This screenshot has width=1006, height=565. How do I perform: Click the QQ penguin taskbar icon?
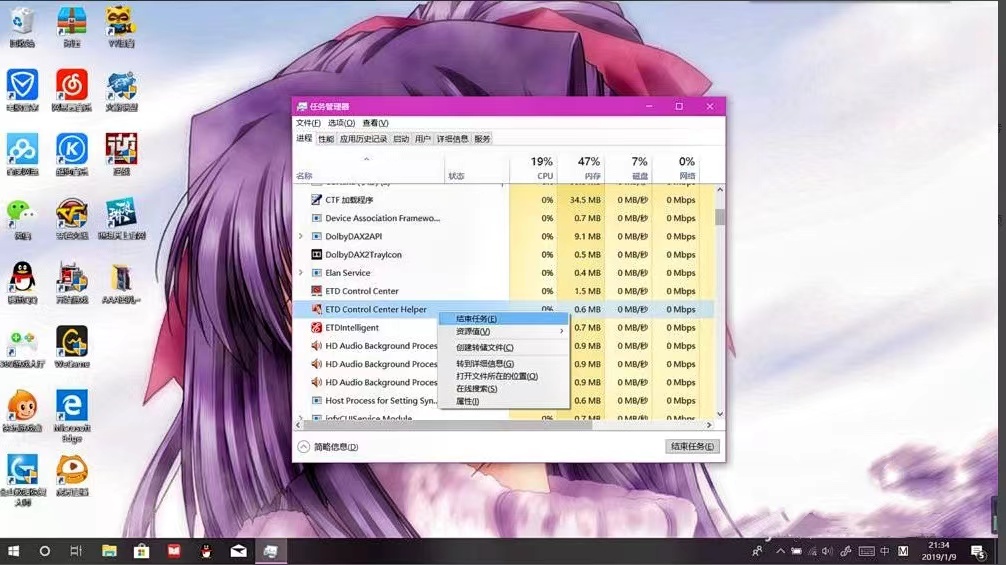206,551
